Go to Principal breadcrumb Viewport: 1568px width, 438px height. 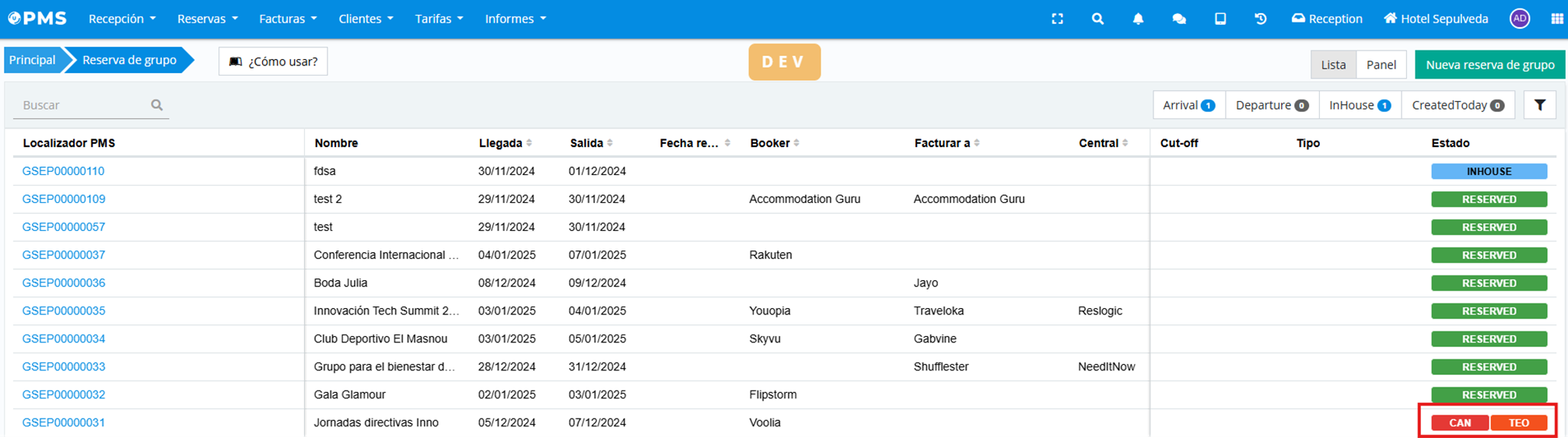pyautogui.click(x=33, y=60)
